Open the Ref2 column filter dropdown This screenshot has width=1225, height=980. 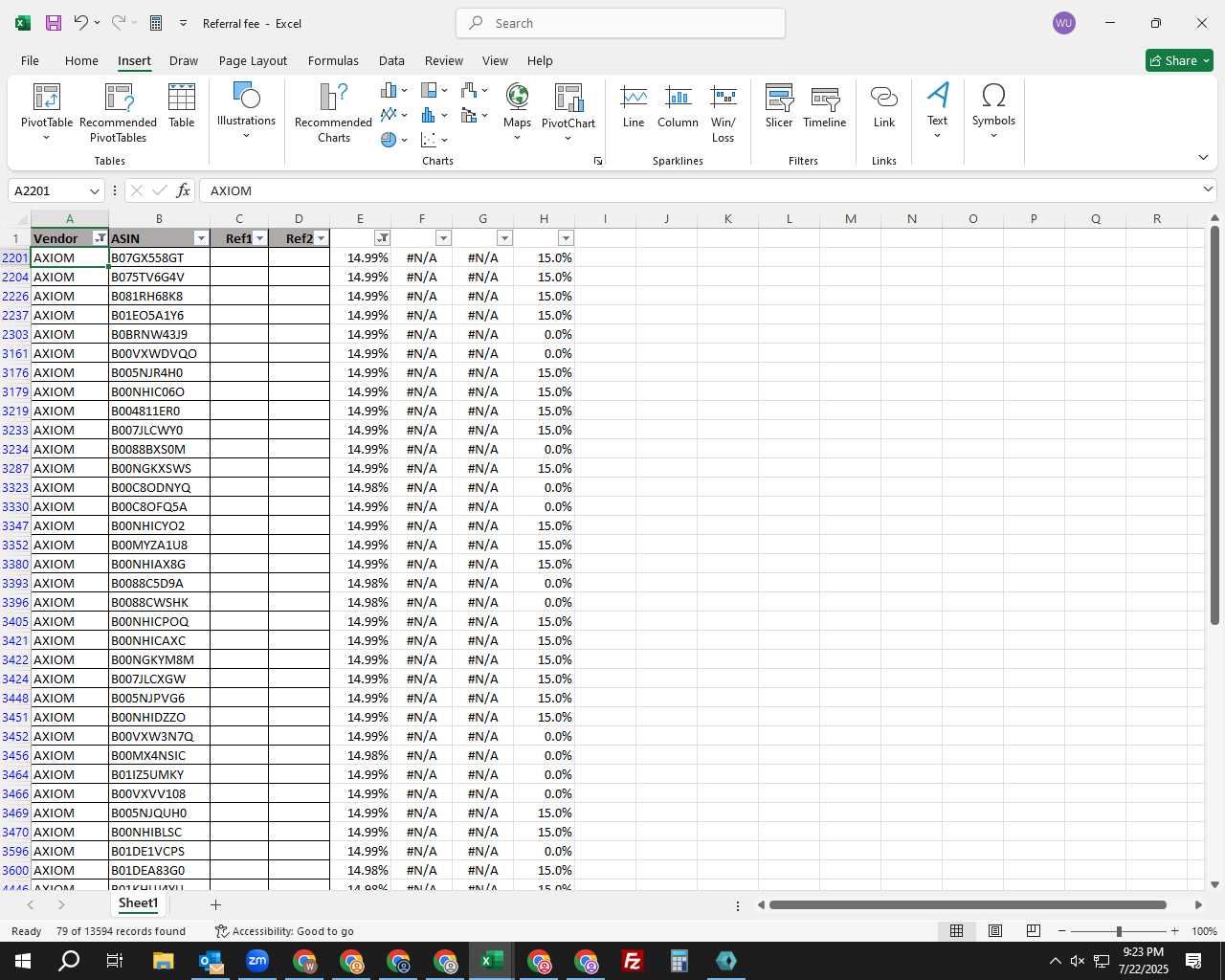click(x=321, y=238)
